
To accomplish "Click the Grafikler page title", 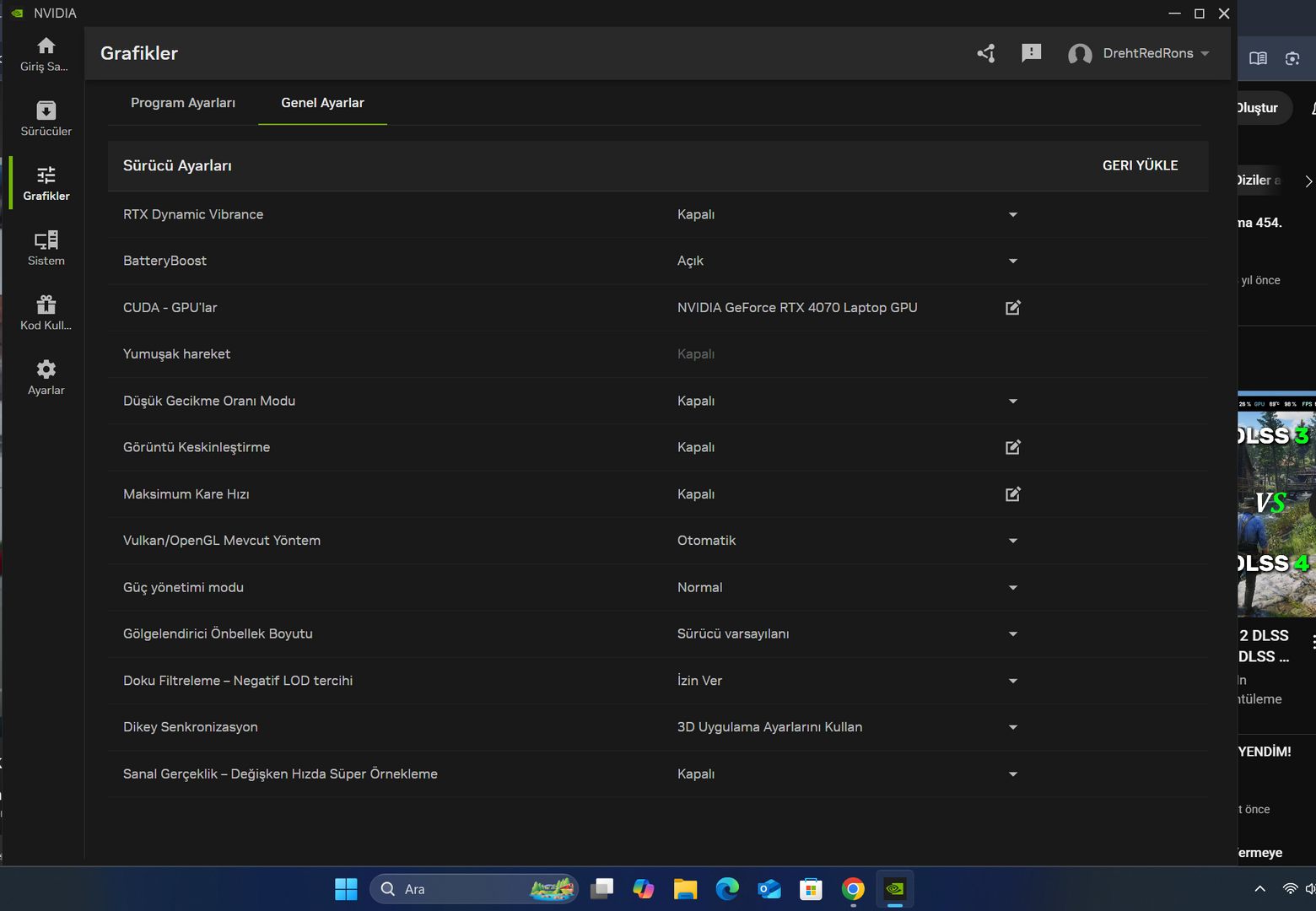I will point(139,53).
